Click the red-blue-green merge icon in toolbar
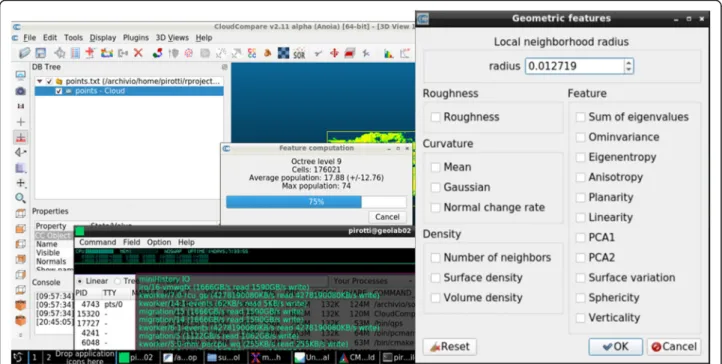The image size is (722, 364). [157, 53]
